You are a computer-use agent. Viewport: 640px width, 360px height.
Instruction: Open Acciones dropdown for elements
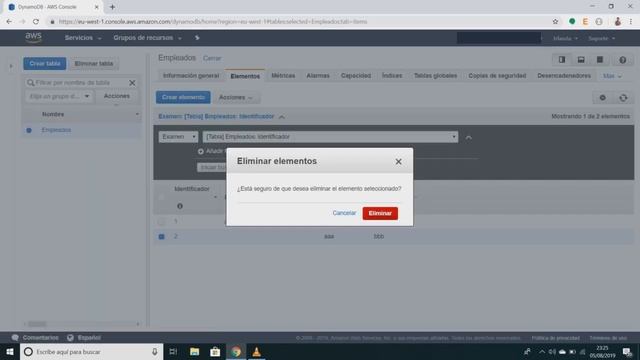click(236, 98)
